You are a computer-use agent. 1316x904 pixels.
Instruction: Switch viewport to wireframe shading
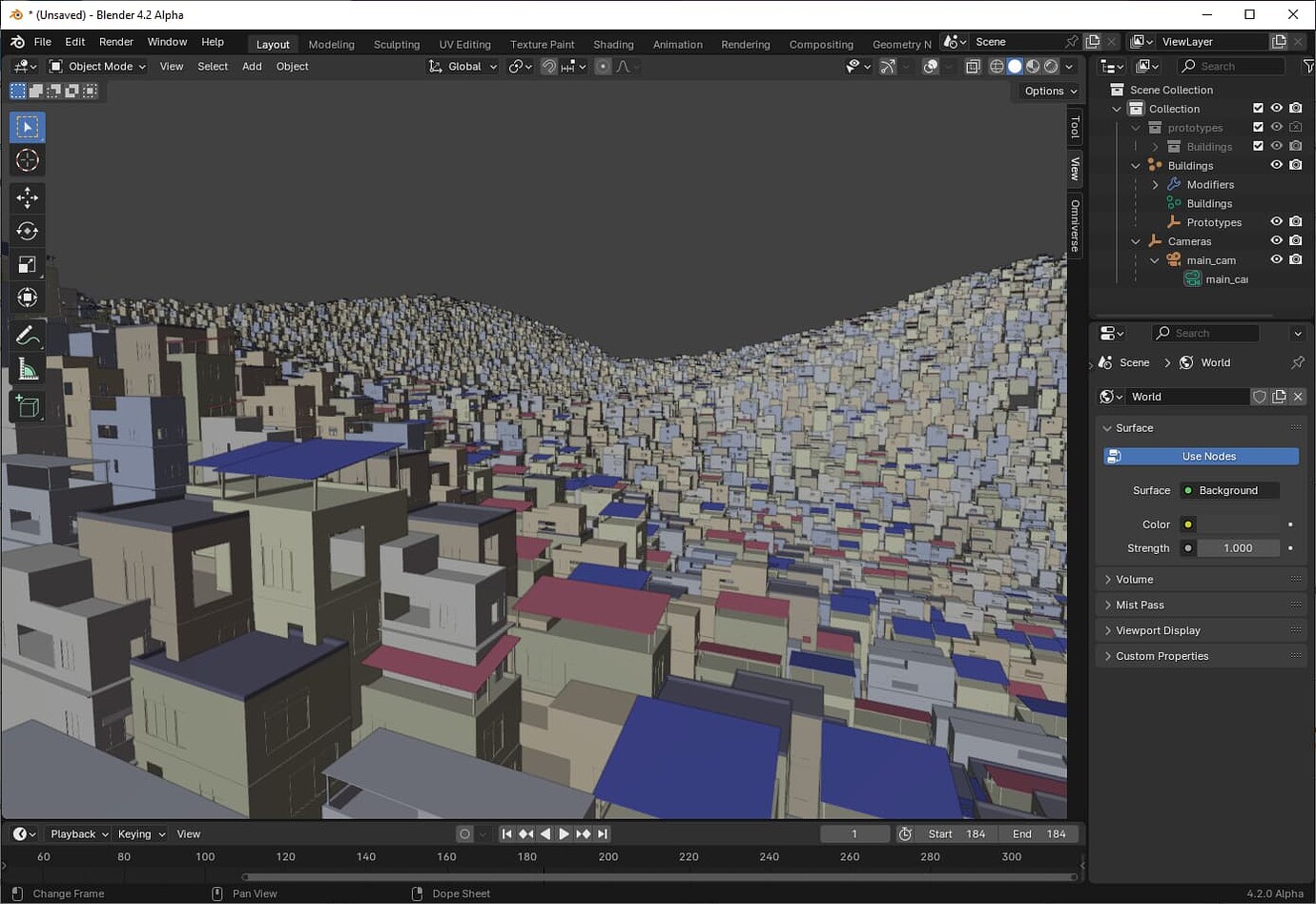pos(997,66)
